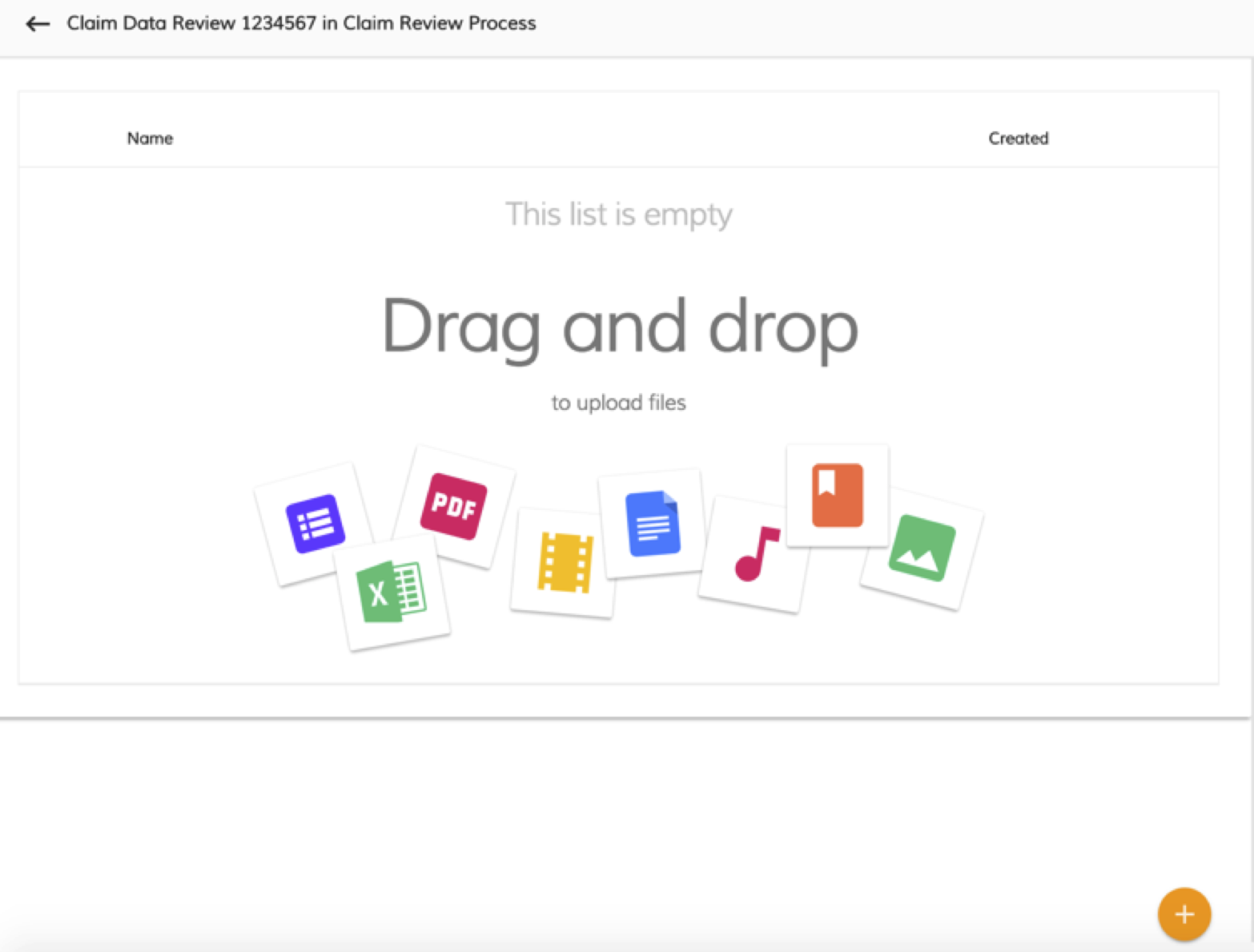Click the purple list form icon
The image size is (1254, 952).
click(316, 524)
